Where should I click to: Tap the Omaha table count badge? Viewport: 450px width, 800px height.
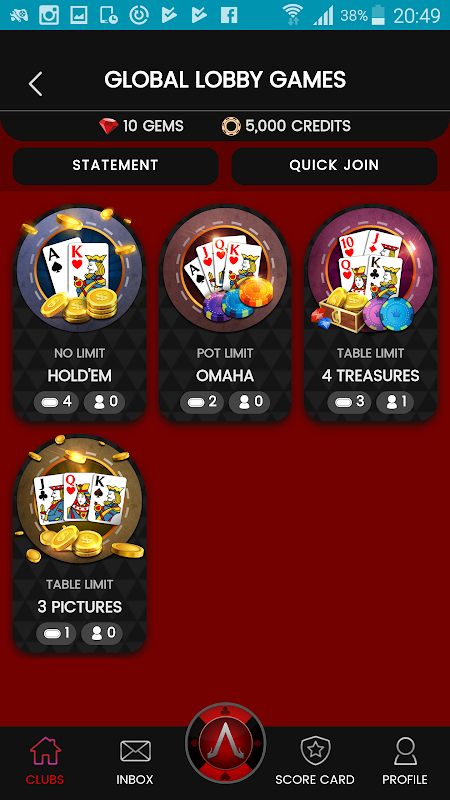coord(202,402)
